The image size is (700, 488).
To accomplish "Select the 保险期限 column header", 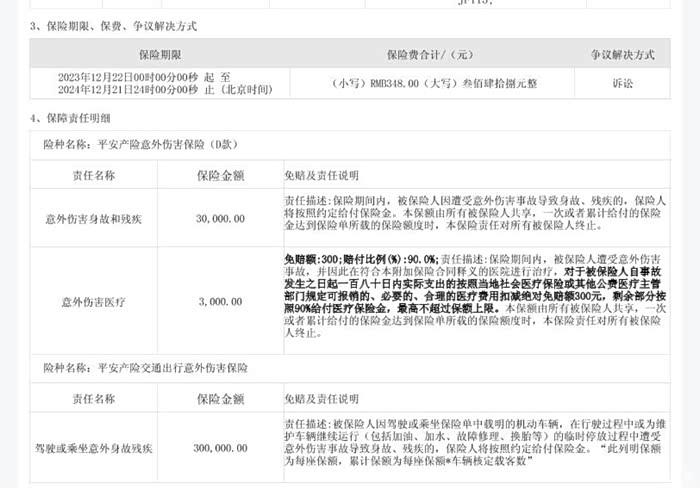I will (x=159, y=53).
